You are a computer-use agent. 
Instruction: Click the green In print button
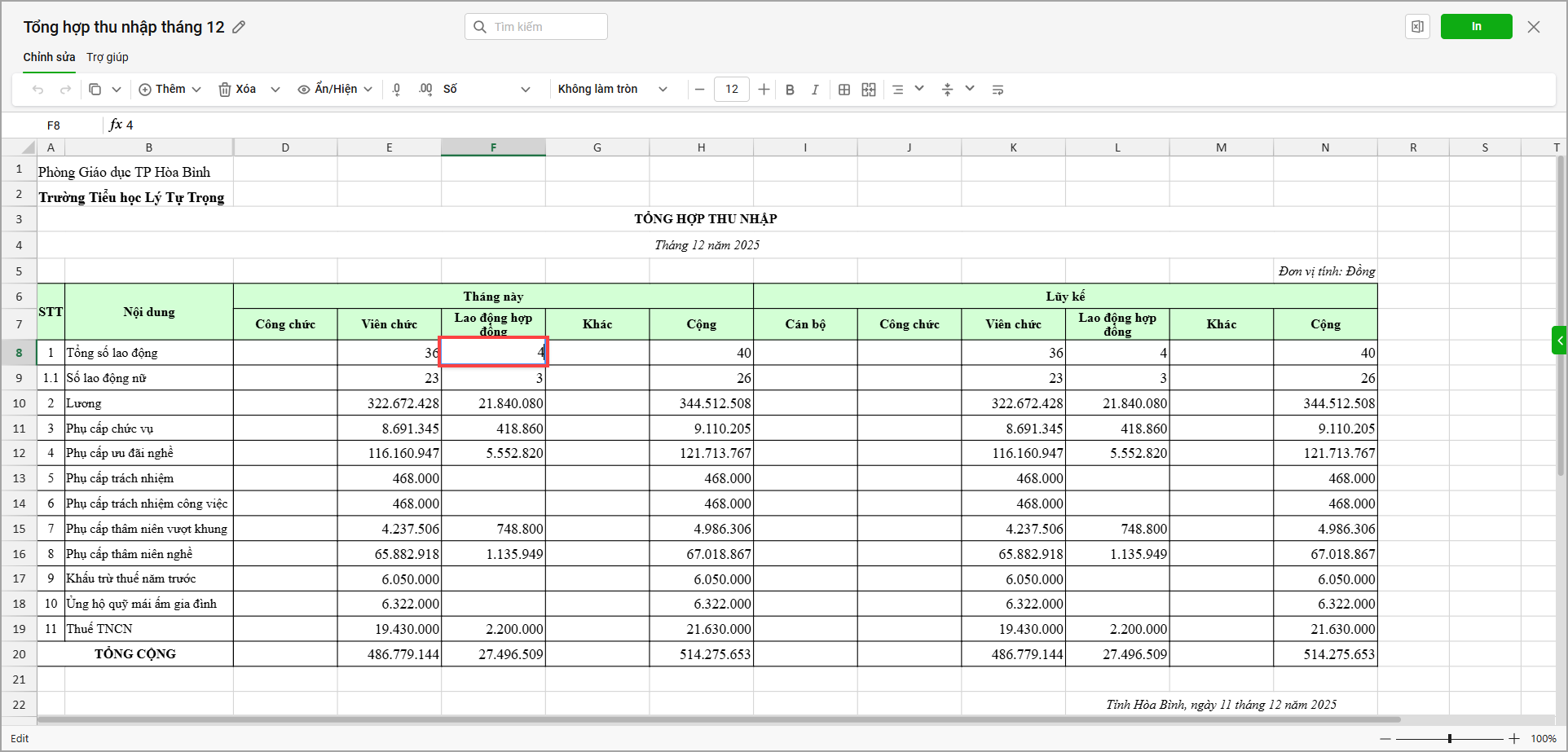pos(1476,27)
